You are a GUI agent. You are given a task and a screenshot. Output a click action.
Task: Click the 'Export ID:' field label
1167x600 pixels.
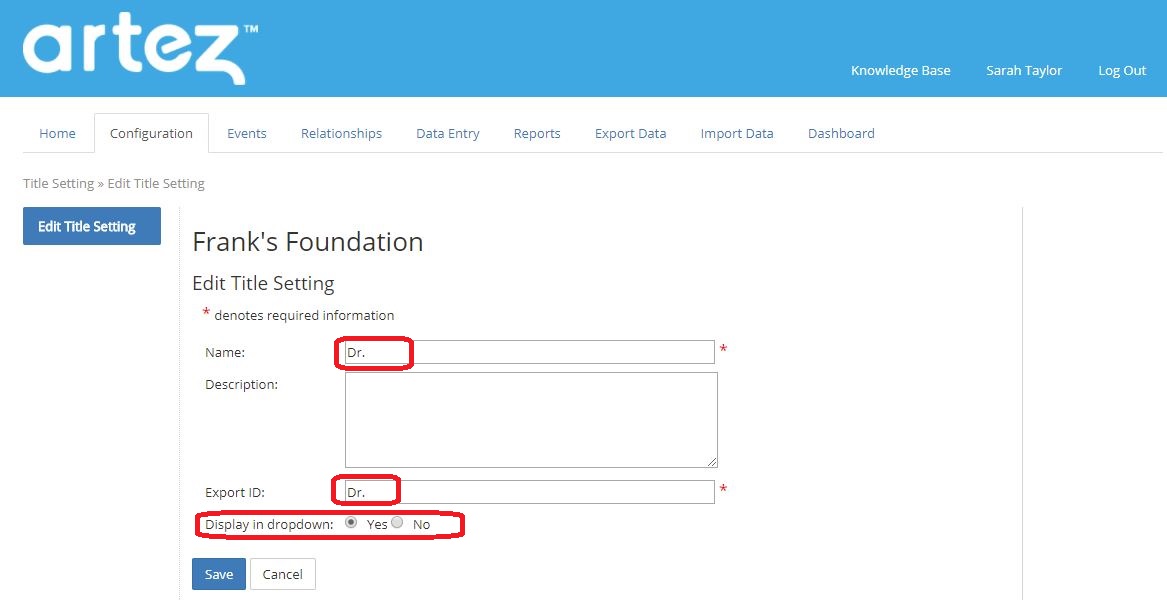[234, 493]
